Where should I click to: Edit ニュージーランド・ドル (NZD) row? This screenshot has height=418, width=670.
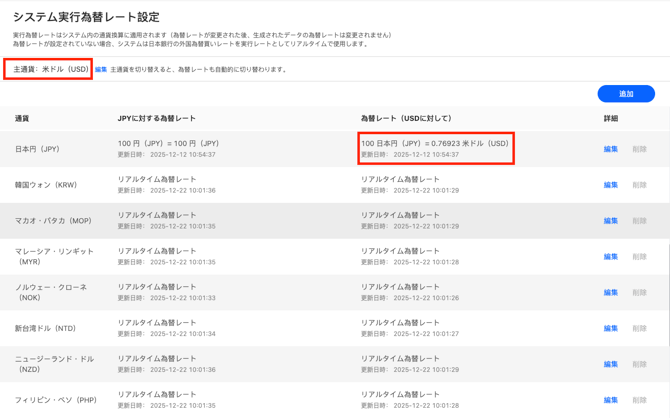[x=611, y=365]
